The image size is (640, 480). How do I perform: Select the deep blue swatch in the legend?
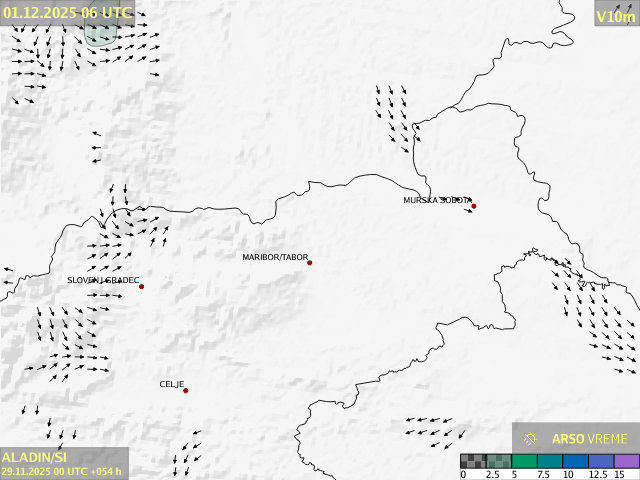click(575, 461)
